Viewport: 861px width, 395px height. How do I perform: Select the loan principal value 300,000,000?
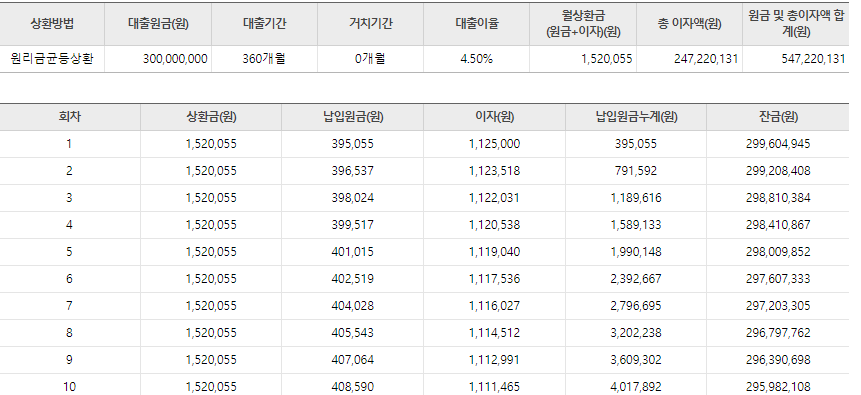click(175, 59)
